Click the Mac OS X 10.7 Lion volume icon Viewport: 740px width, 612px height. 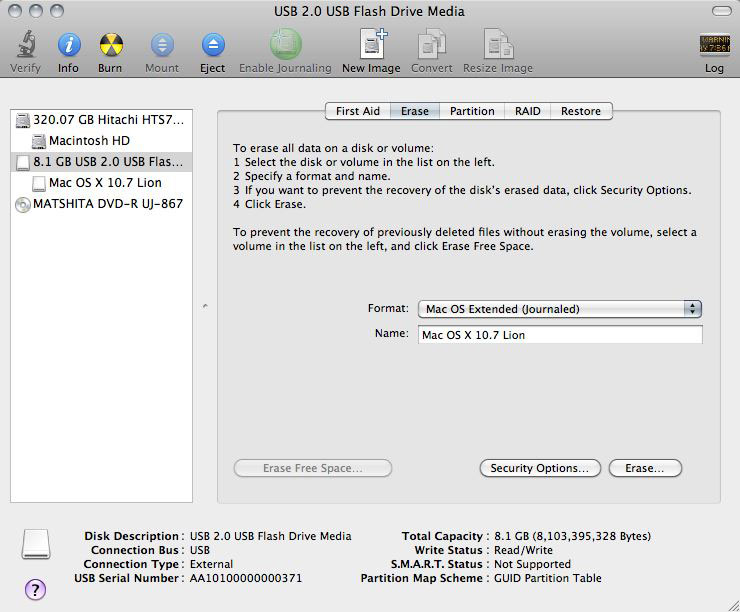click(39, 183)
